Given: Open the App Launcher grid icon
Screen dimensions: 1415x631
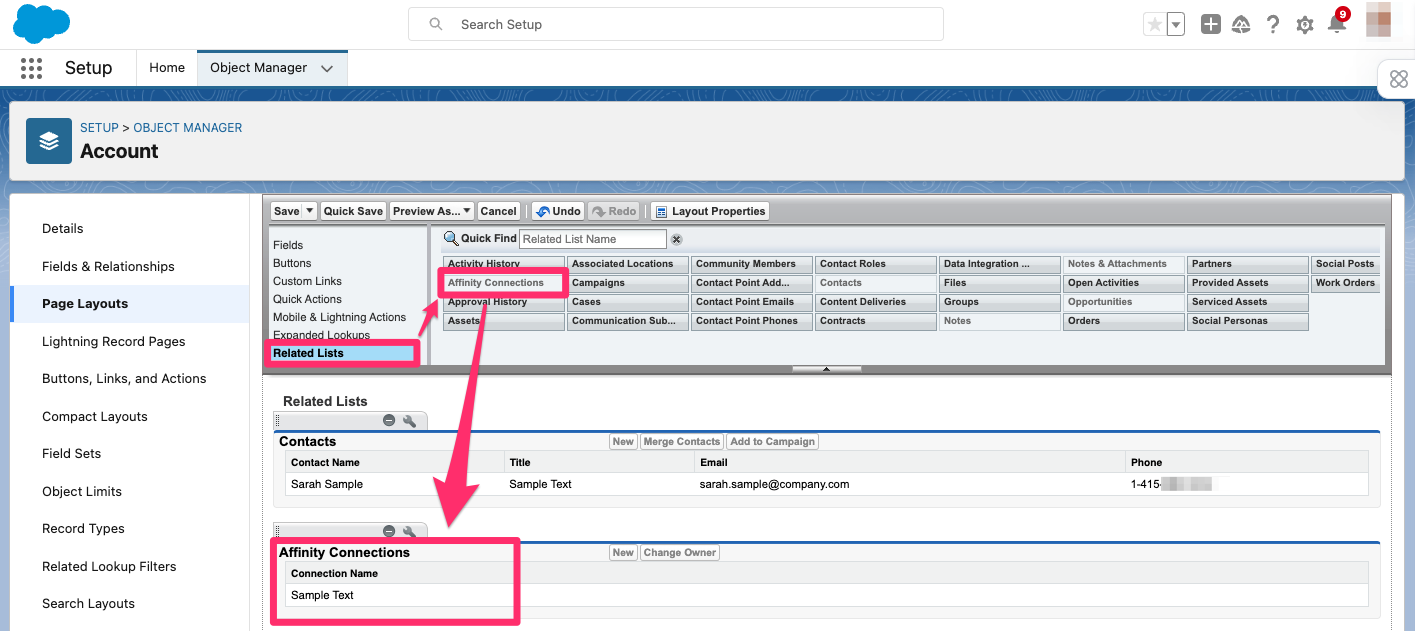Looking at the screenshot, I should [x=30, y=68].
